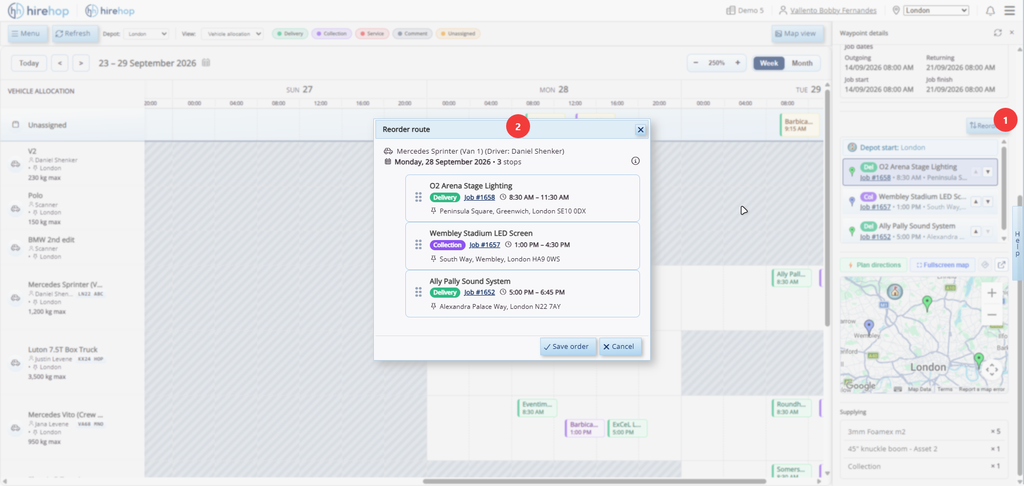
Task: Select the ExCeL 5:00 PM delivery event
Action: coord(627,428)
